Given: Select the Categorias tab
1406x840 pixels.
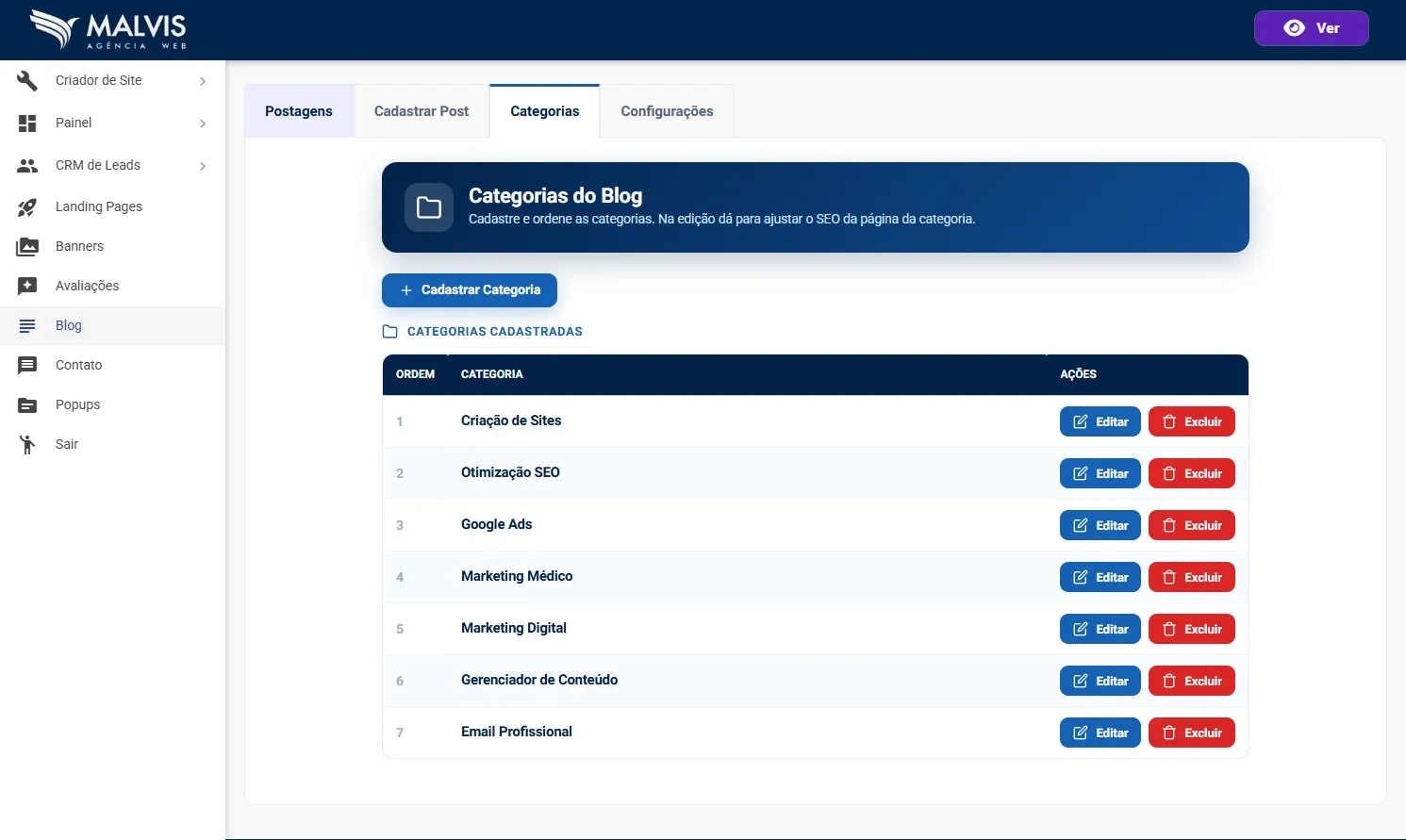Looking at the screenshot, I should tap(545, 111).
